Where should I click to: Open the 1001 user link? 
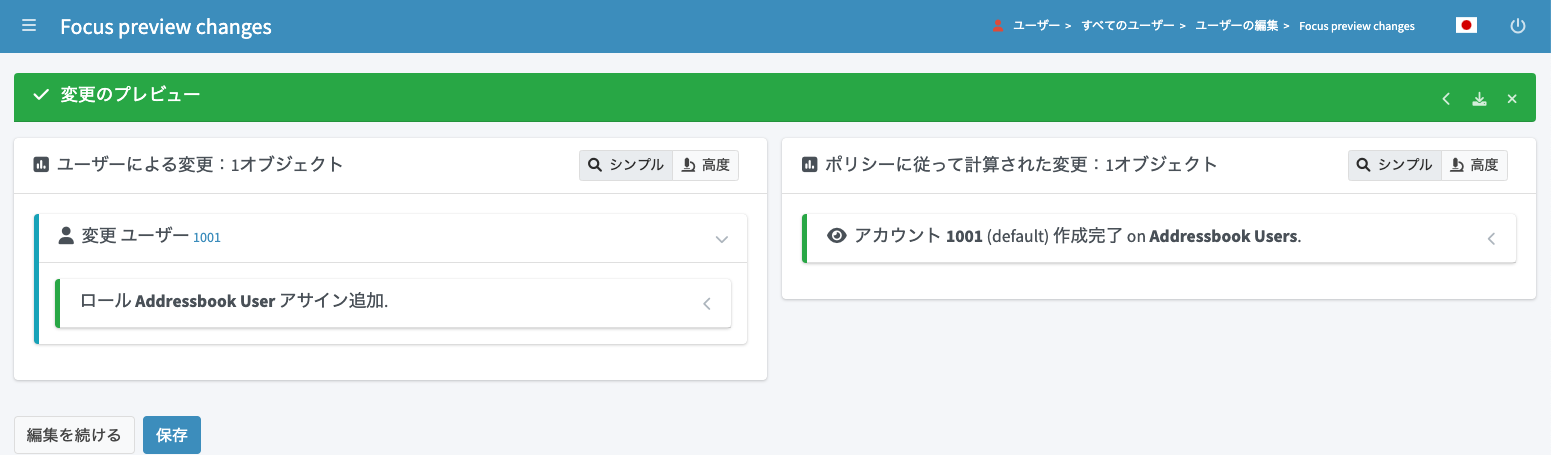[207, 237]
